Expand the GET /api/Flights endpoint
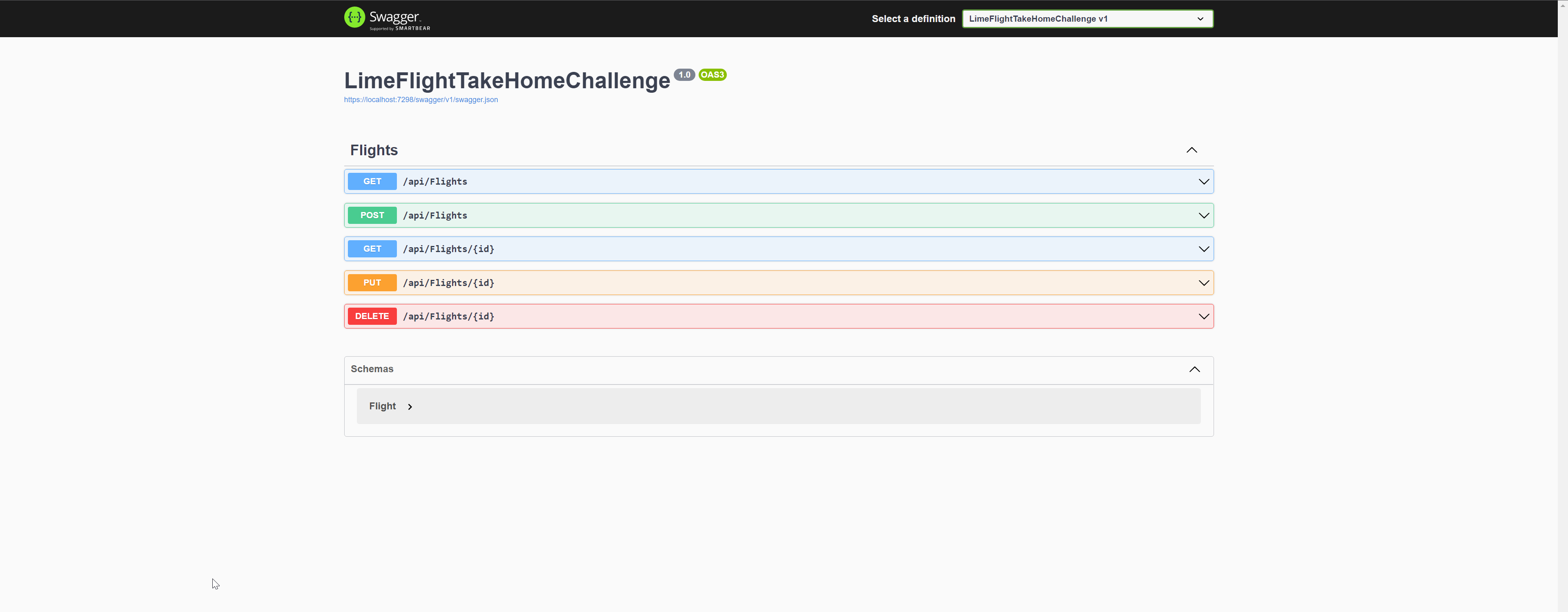This screenshot has width=1568, height=612. [1203, 181]
